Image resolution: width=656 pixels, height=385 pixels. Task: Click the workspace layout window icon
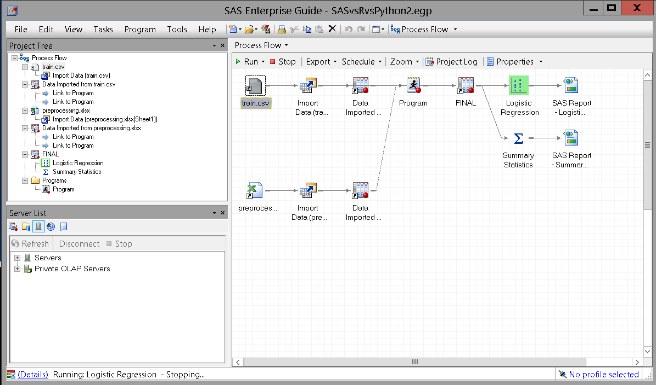pos(377,29)
